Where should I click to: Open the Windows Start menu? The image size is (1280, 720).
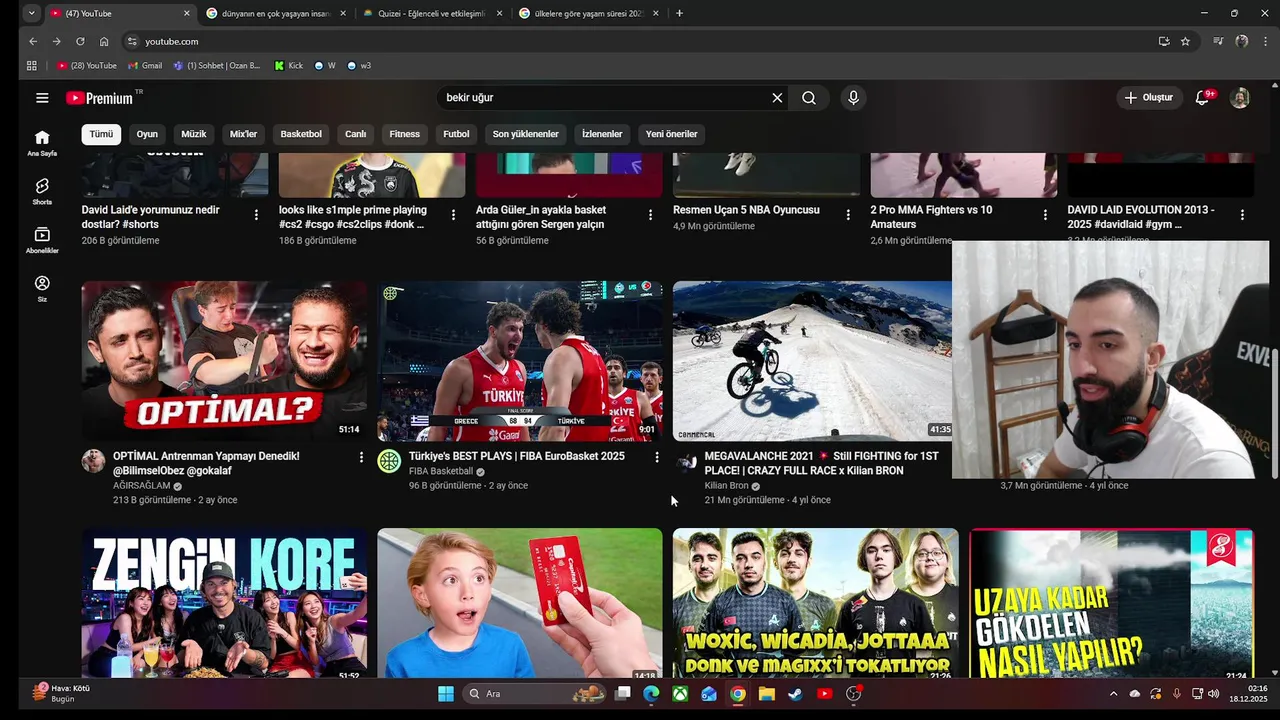pos(446,693)
